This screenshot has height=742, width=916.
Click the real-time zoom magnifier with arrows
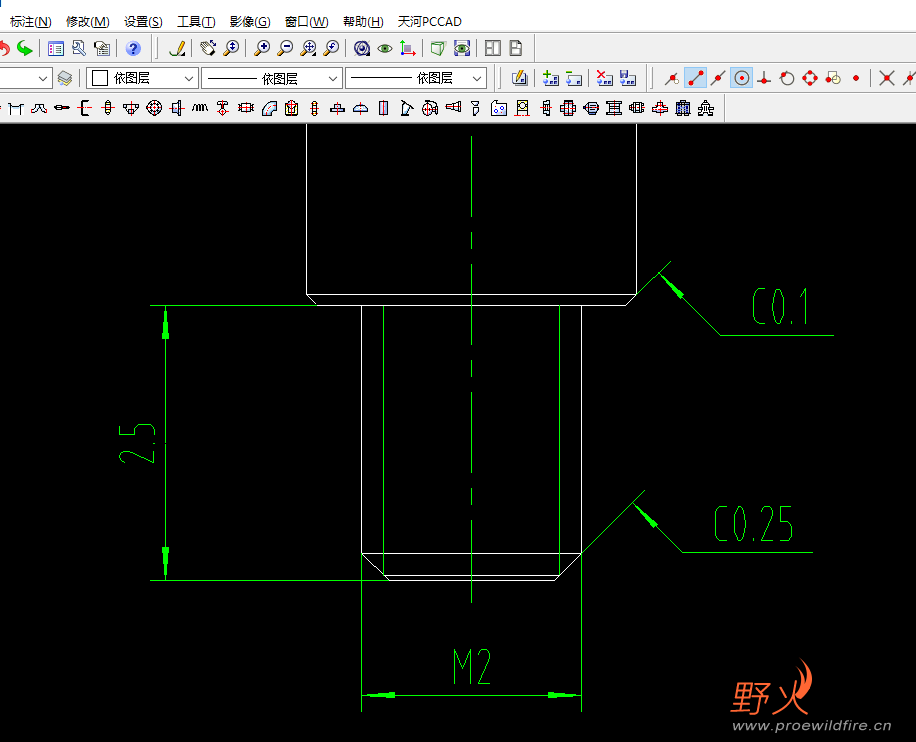pyautogui.click(x=231, y=48)
